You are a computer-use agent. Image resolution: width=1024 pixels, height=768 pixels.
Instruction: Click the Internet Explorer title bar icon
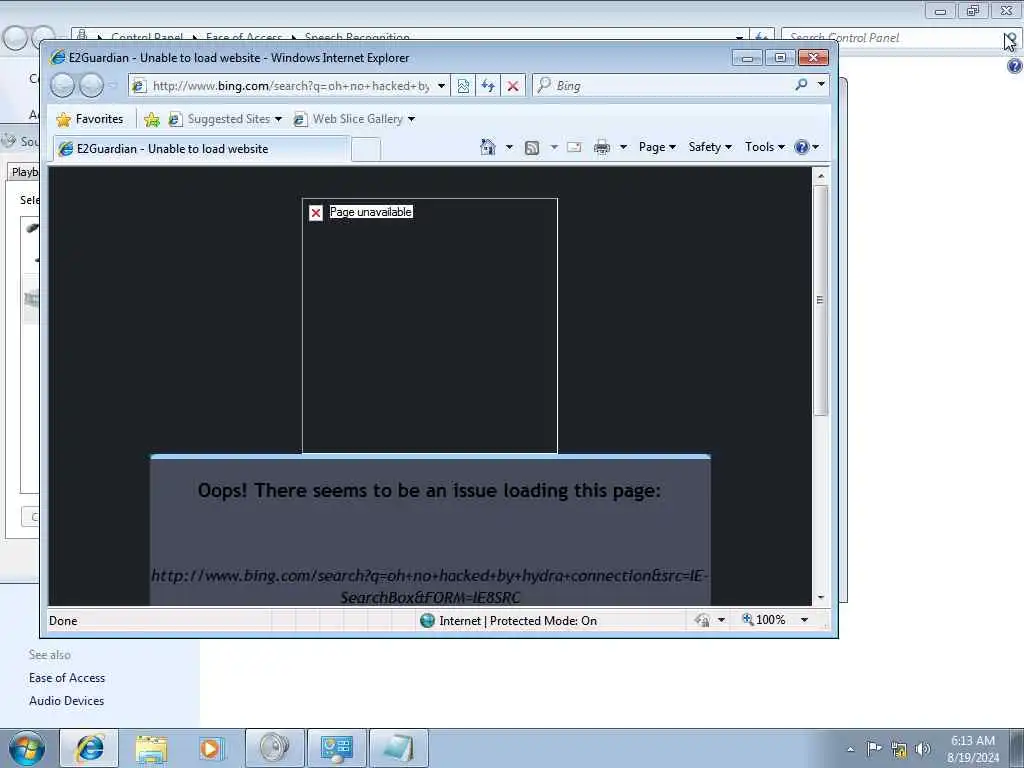pyautogui.click(x=58, y=57)
